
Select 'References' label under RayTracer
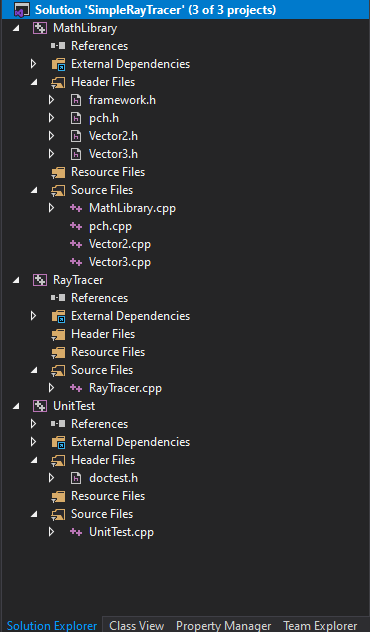[100, 298]
